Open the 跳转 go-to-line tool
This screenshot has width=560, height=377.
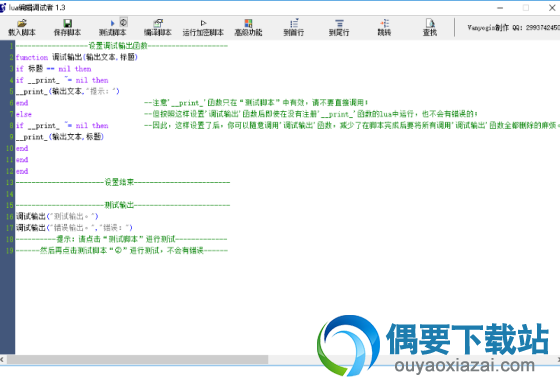coord(384,27)
